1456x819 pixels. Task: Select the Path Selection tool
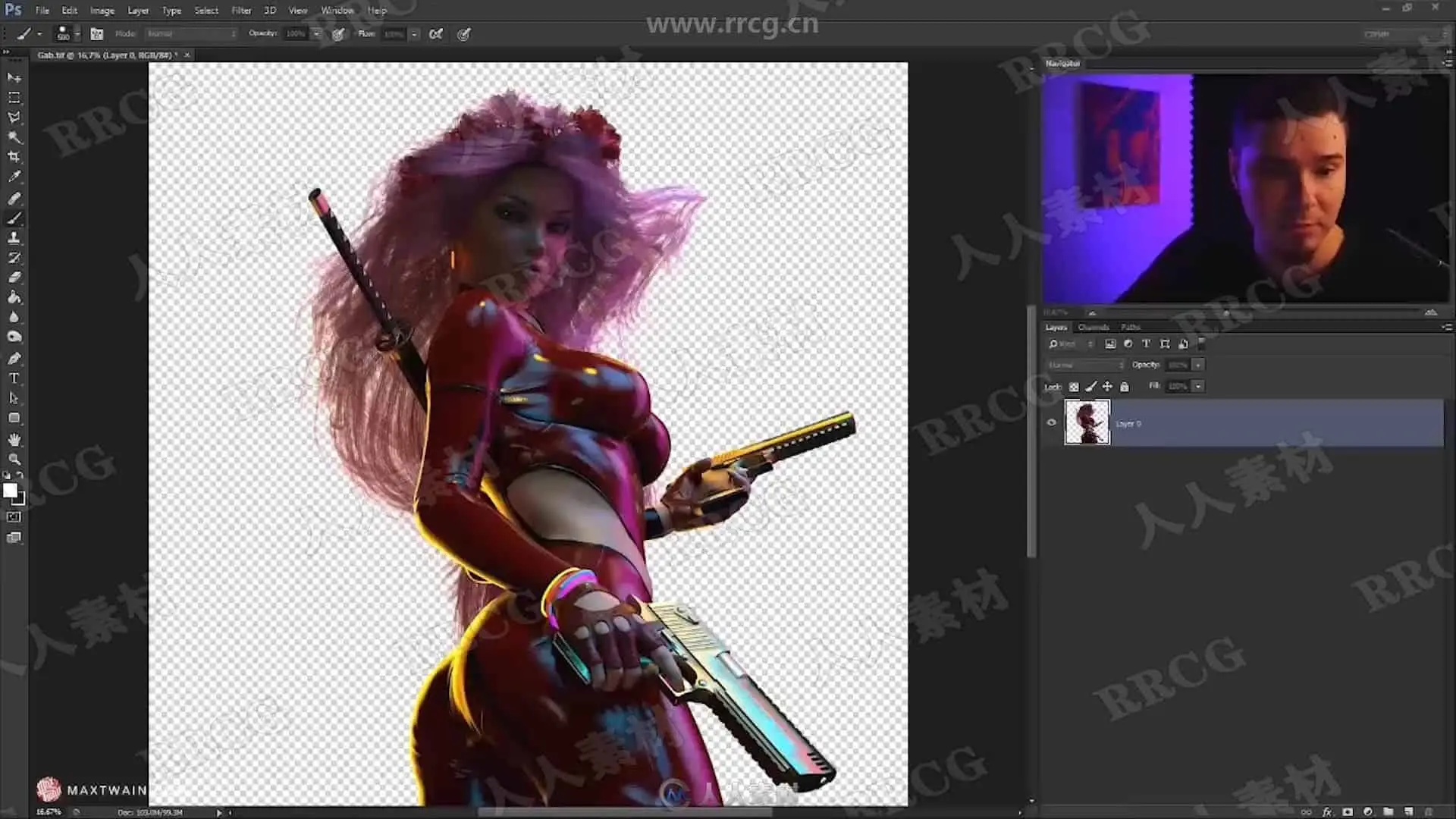click(14, 398)
